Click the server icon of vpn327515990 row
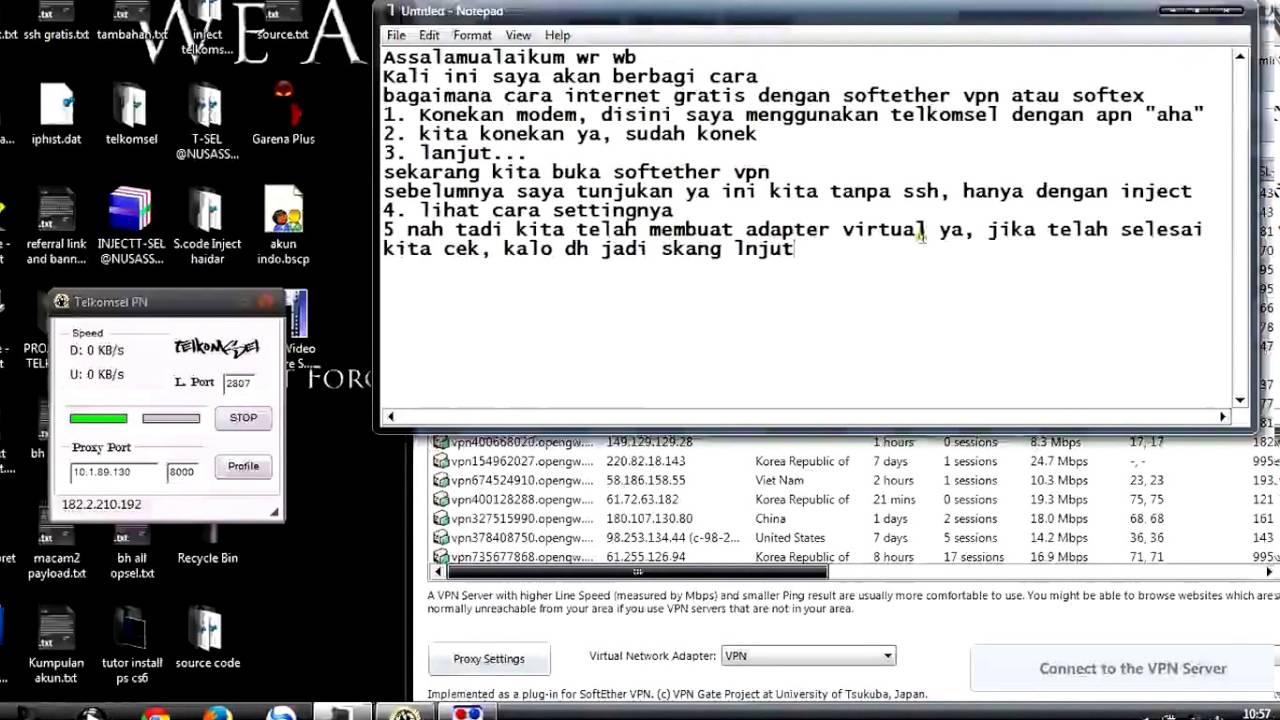Viewport: 1280px width, 720px height. click(440, 518)
